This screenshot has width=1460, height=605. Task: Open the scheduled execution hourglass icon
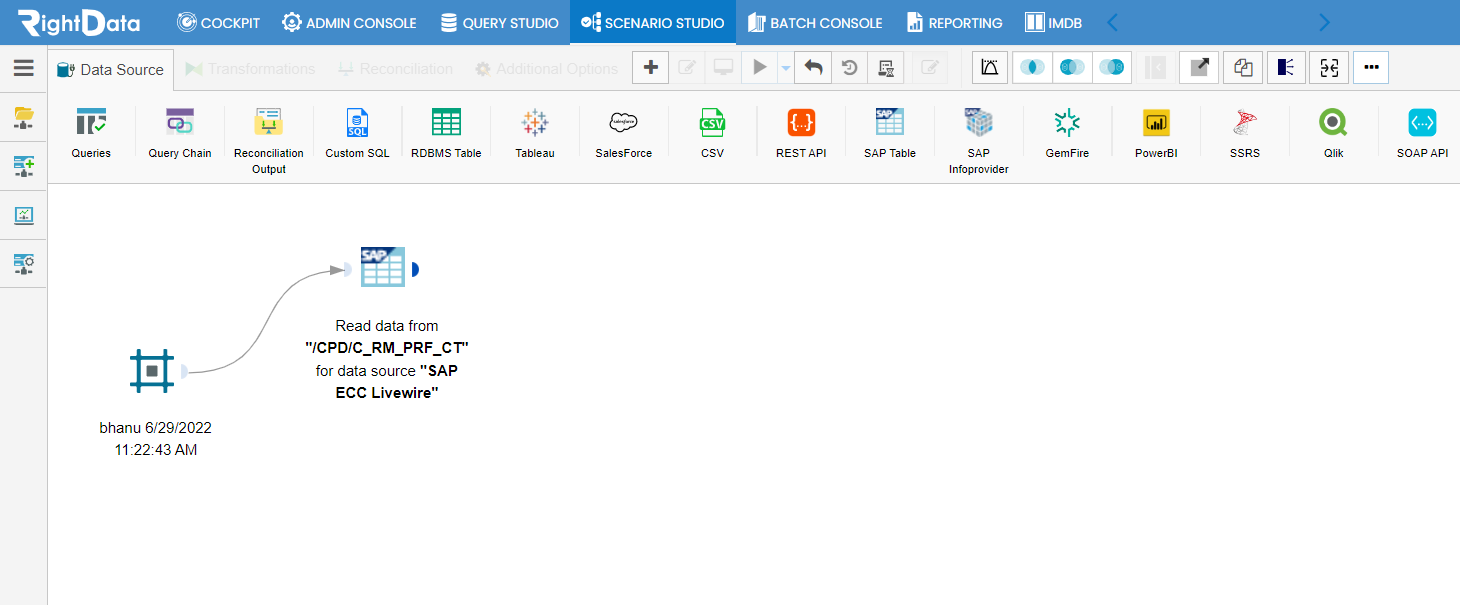885,67
